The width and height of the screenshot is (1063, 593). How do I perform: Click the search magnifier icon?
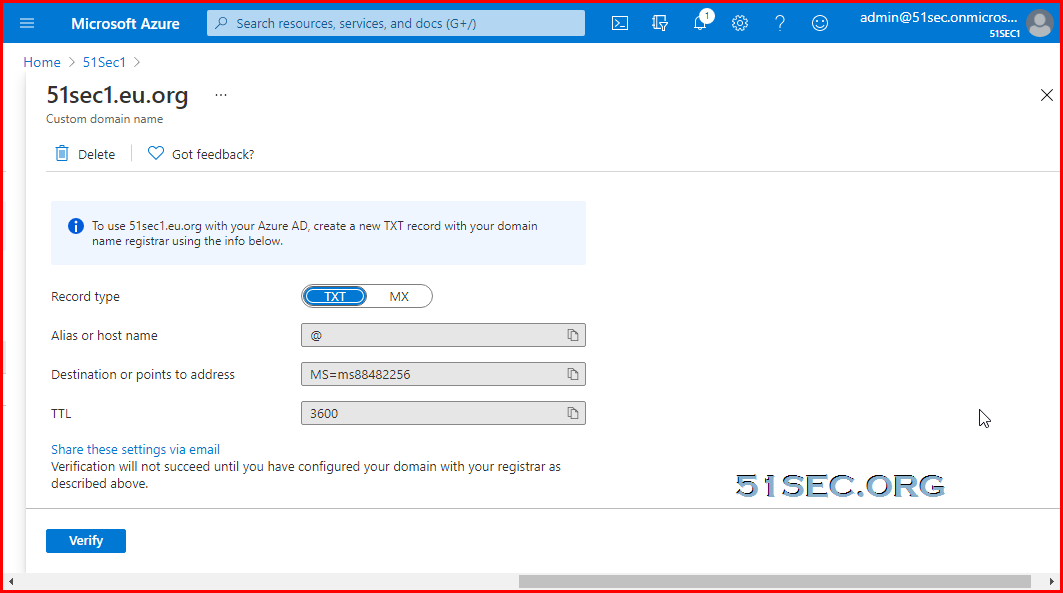pos(221,23)
